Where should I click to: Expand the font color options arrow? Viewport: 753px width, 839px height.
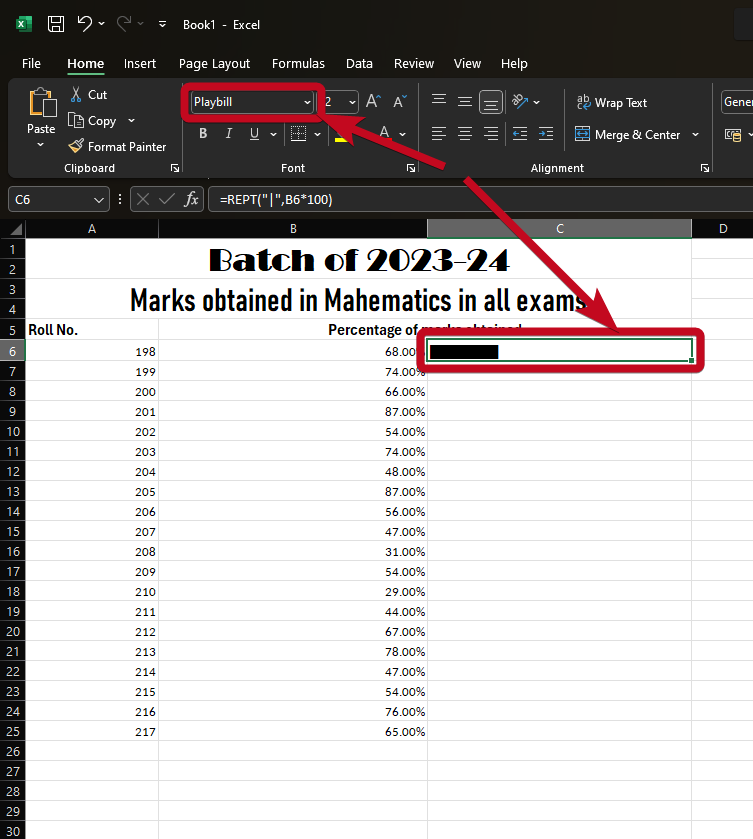[x=402, y=134]
